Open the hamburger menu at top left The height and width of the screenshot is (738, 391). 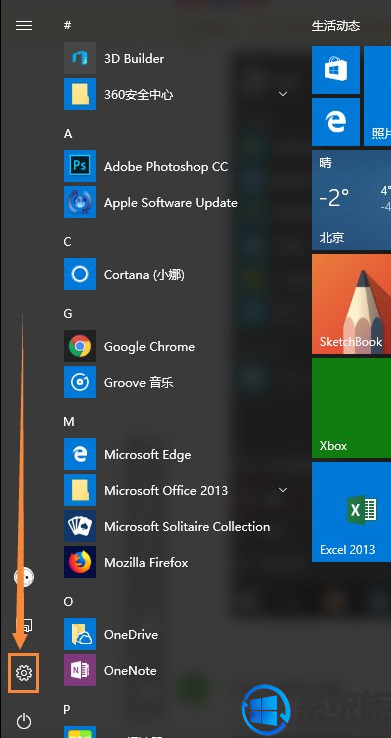pos(24,25)
